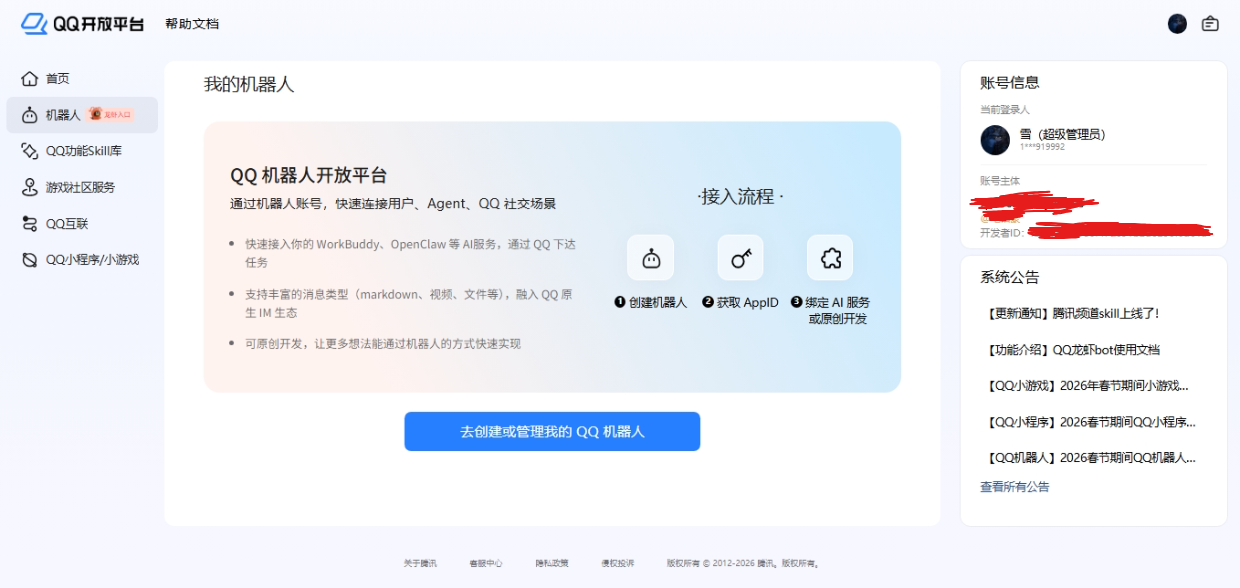Click the 绑定 AI 服务或原创开发 step label
1240x588 pixels.
coord(831,310)
